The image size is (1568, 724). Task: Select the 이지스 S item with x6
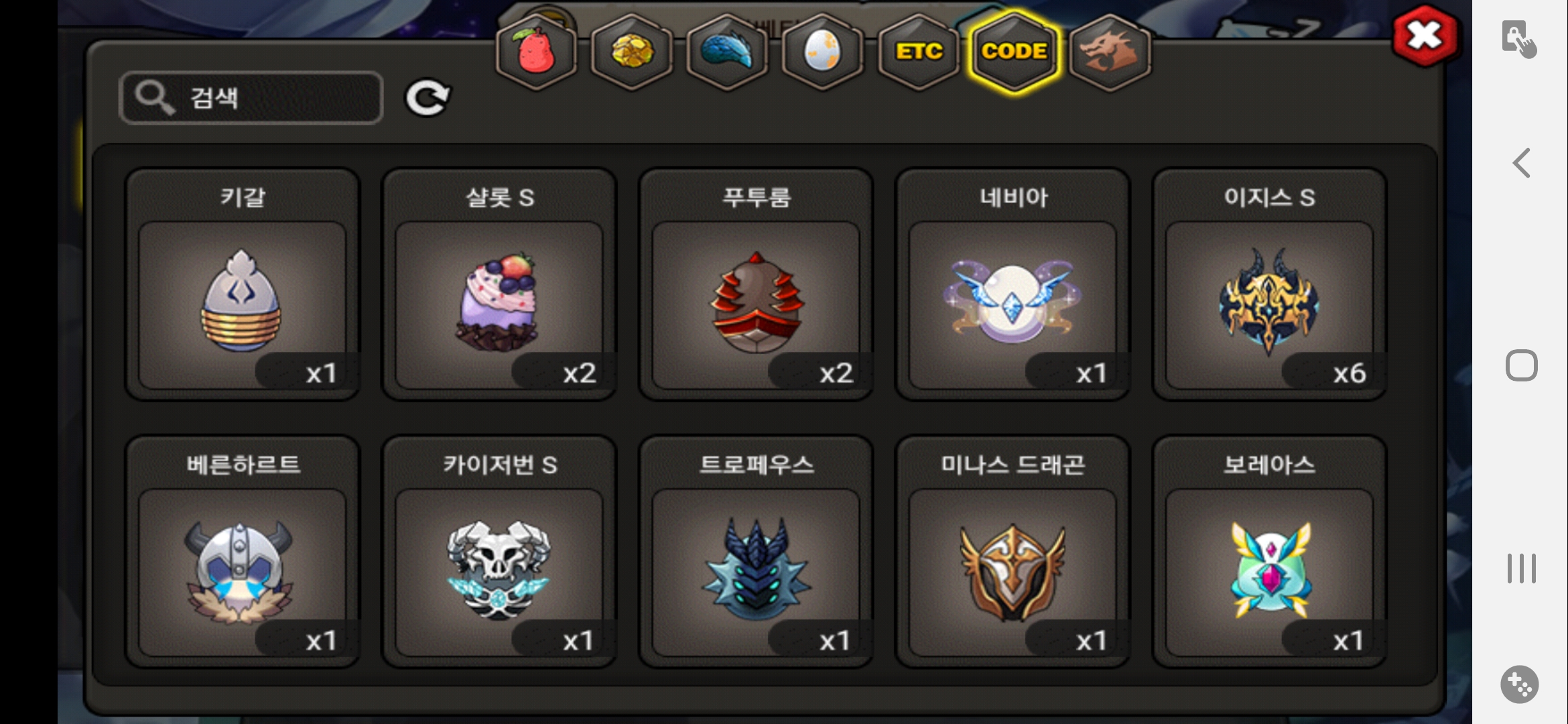pos(1269,284)
